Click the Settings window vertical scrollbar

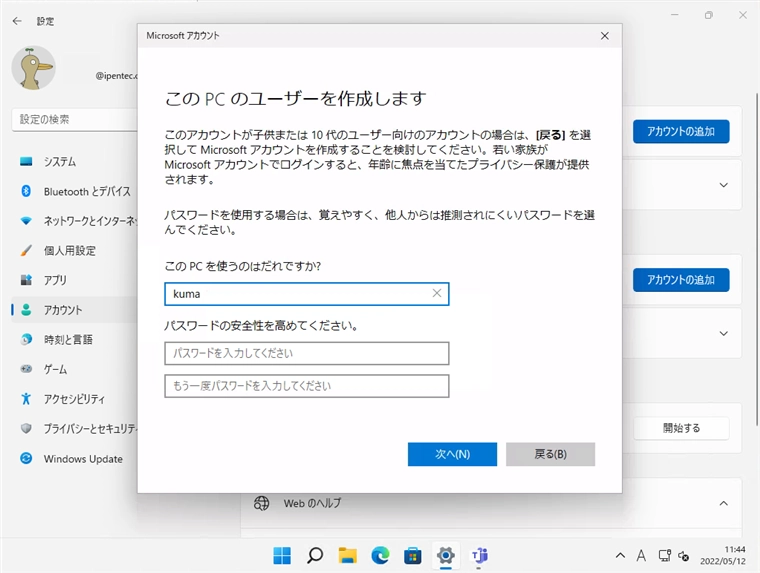click(x=756, y=257)
